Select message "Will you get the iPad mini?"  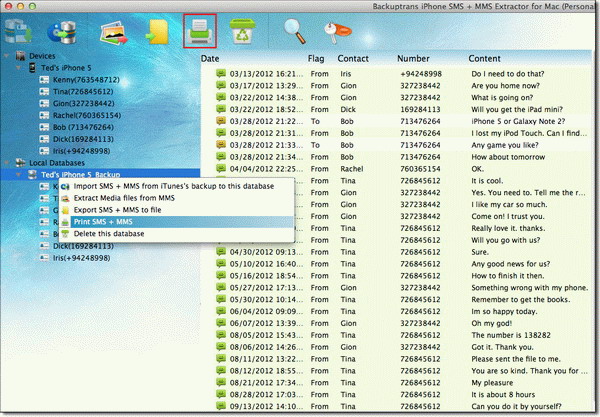tap(517, 109)
